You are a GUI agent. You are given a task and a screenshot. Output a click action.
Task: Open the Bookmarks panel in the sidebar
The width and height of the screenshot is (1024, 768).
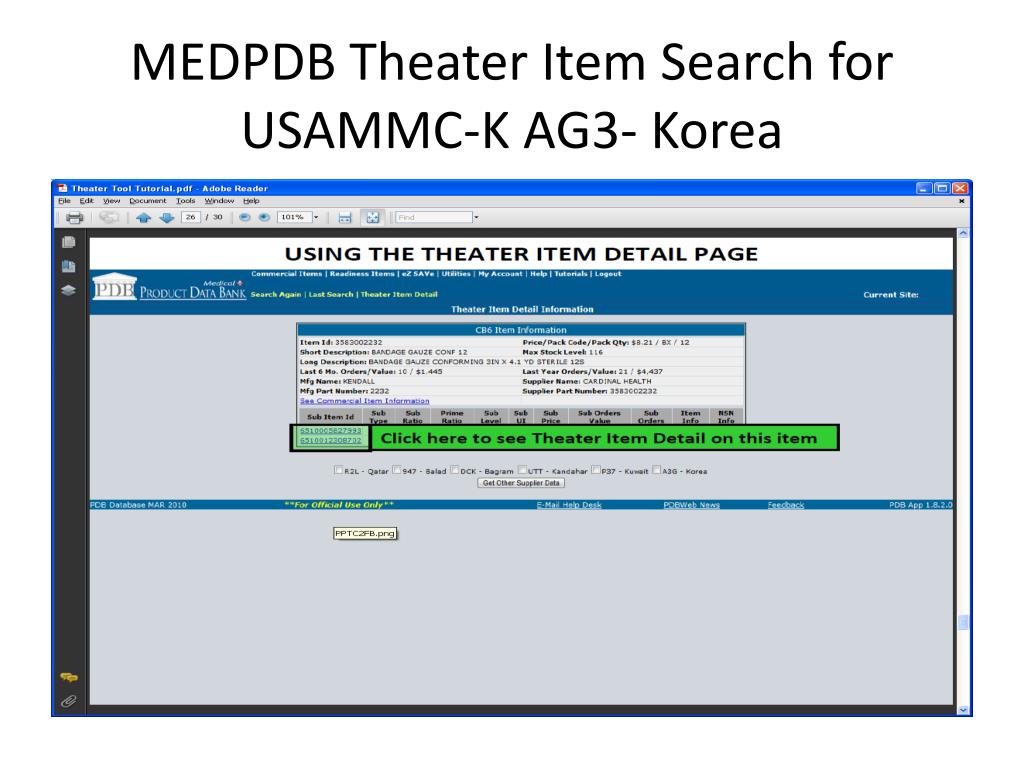click(69, 266)
